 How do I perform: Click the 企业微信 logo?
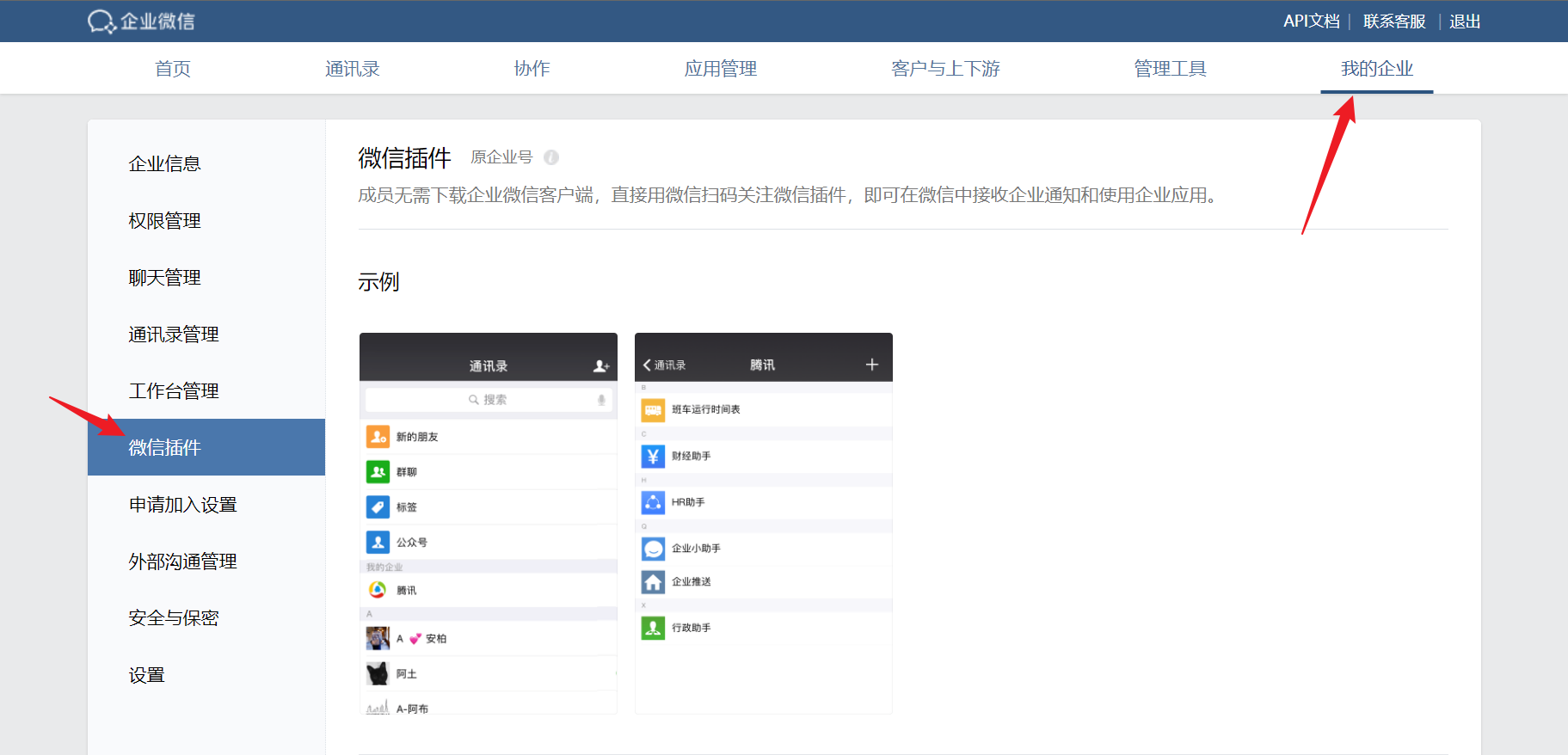coord(141,21)
